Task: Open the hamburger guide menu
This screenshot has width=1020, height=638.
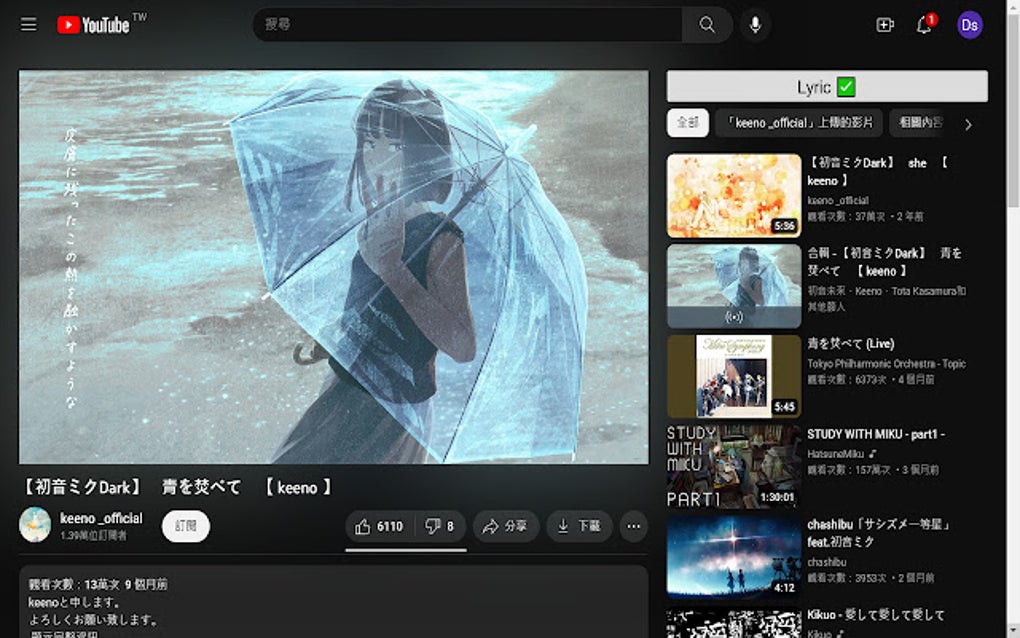Action: pyautogui.click(x=29, y=25)
